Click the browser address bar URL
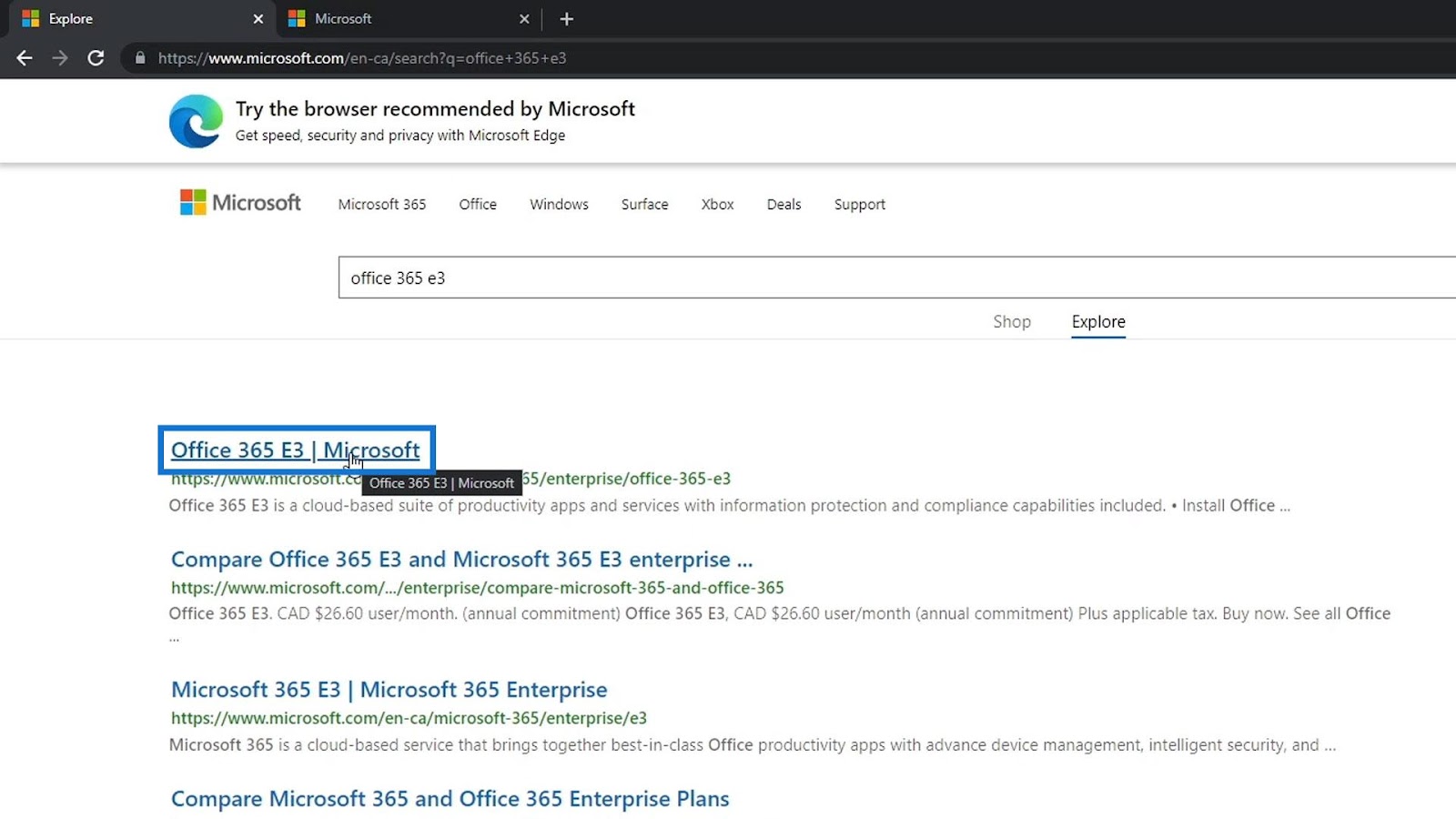Viewport: 1456px width, 819px height. click(362, 58)
